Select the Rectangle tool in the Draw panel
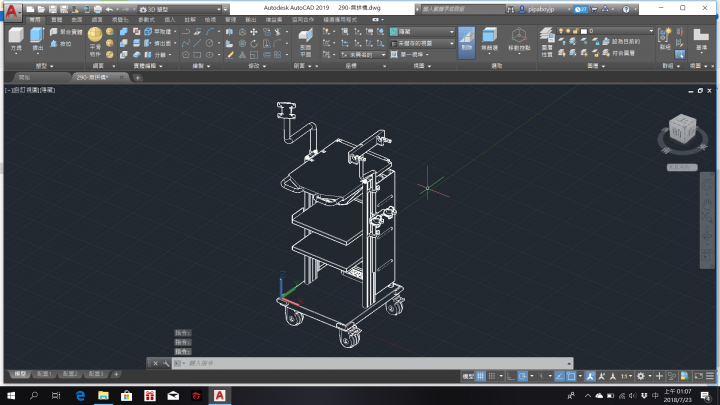This screenshot has width=720, height=405. click(x=197, y=55)
